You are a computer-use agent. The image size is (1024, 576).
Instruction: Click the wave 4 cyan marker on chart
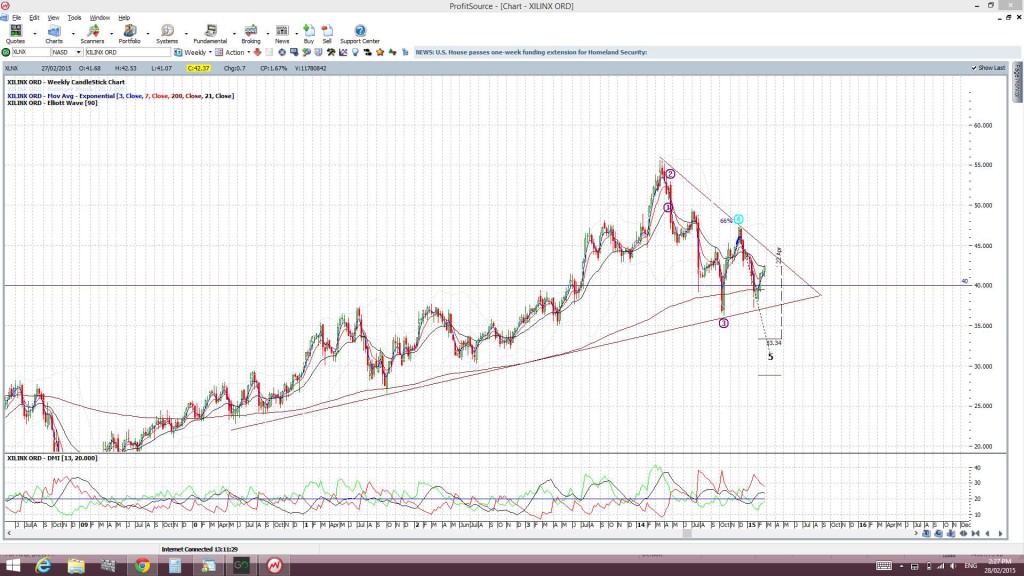pos(738,219)
